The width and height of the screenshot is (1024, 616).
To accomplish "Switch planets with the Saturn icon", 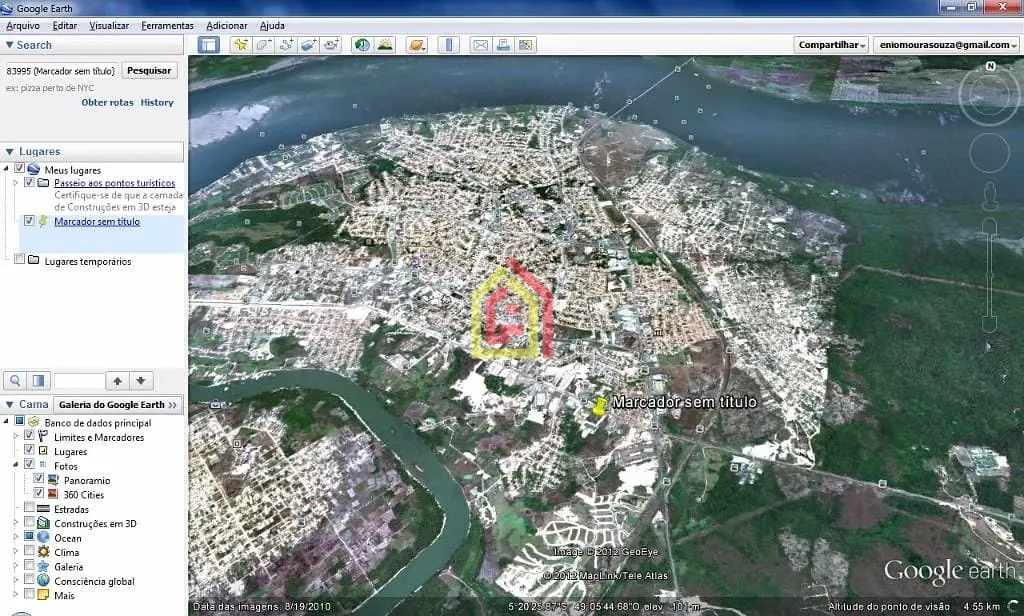I will (416, 44).
